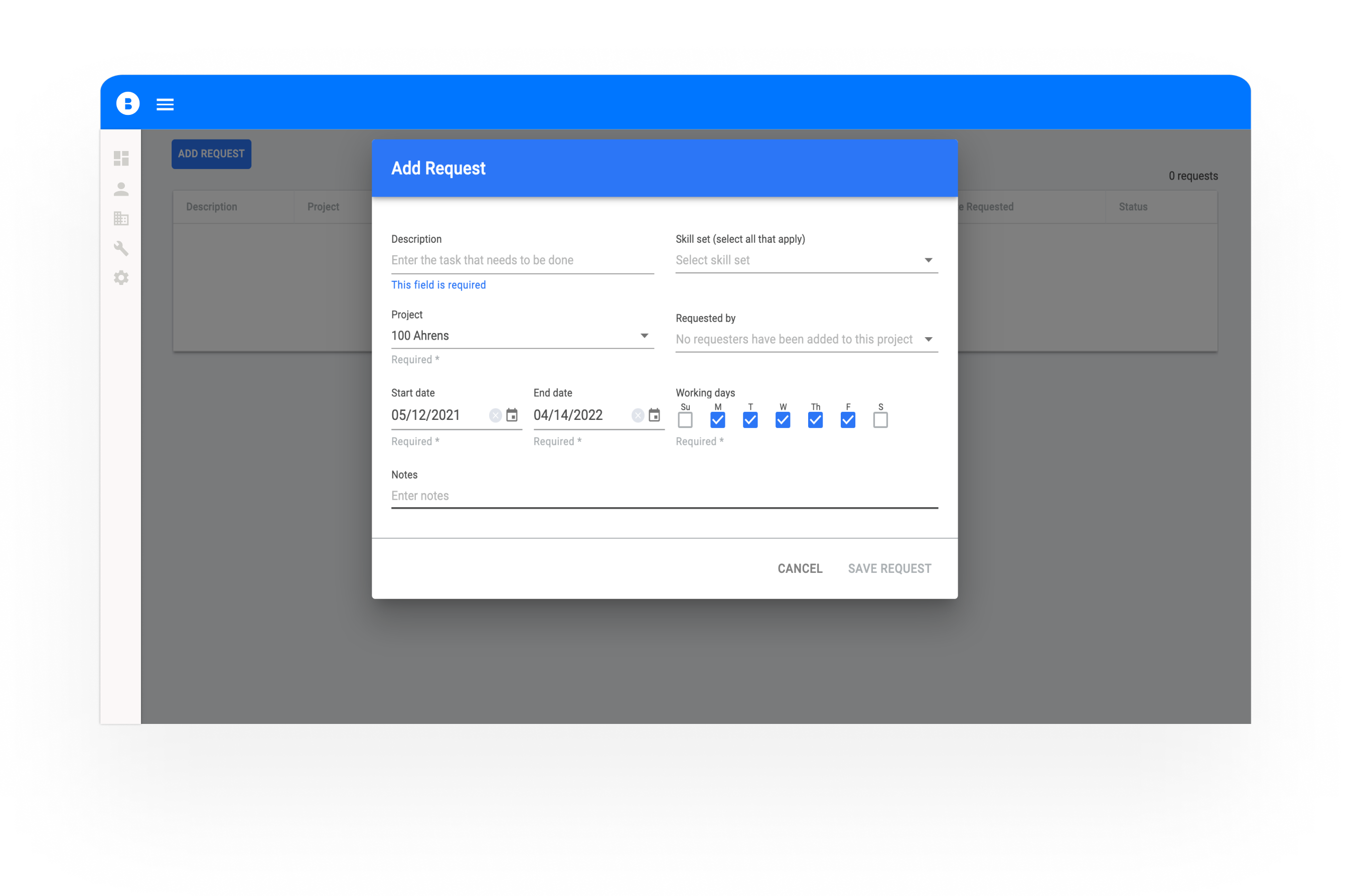Uncheck Monday as a working day

(717, 420)
